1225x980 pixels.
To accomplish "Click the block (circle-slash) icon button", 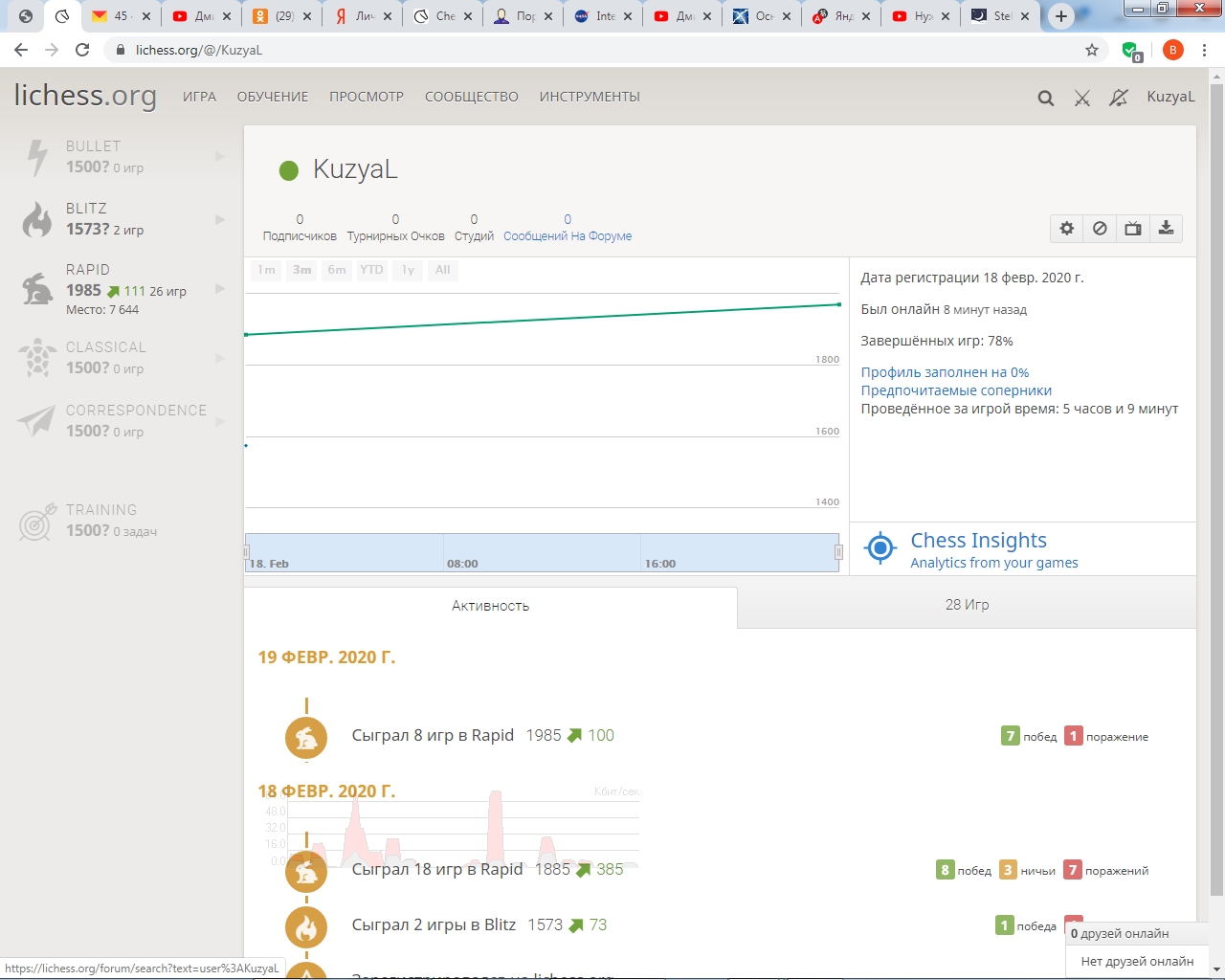I will coord(1100,228).
